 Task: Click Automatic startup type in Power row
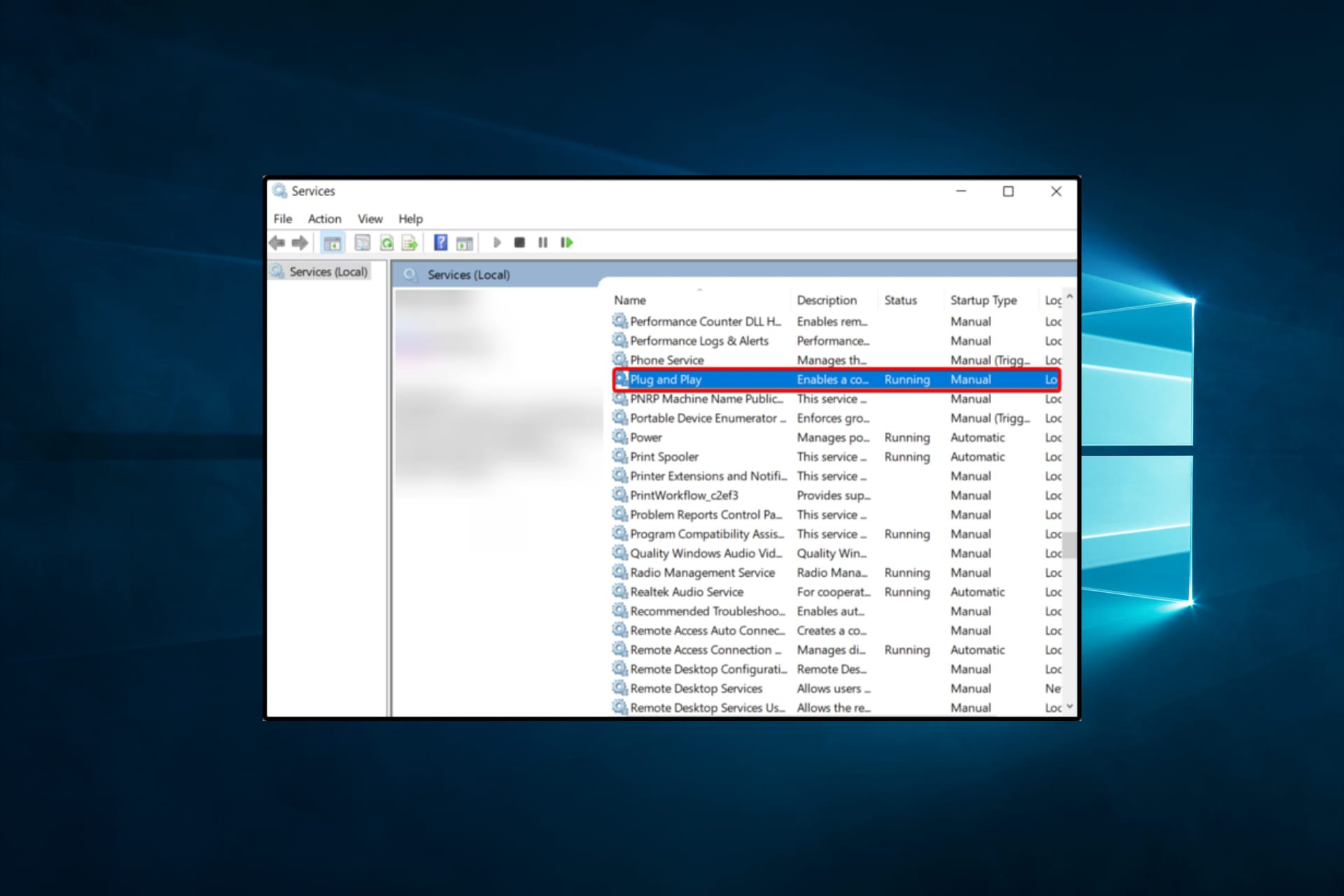point(977,437)
